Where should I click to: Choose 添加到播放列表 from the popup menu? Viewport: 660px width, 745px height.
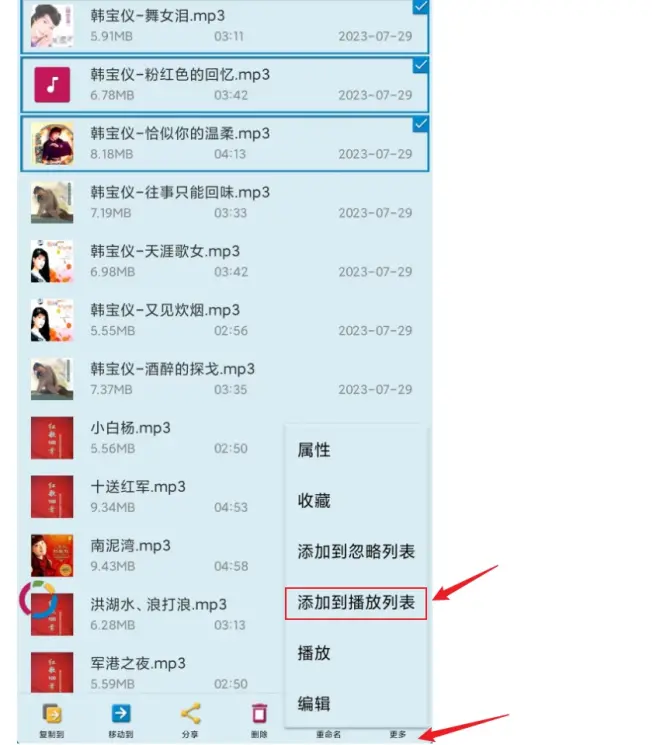[356, 603]
